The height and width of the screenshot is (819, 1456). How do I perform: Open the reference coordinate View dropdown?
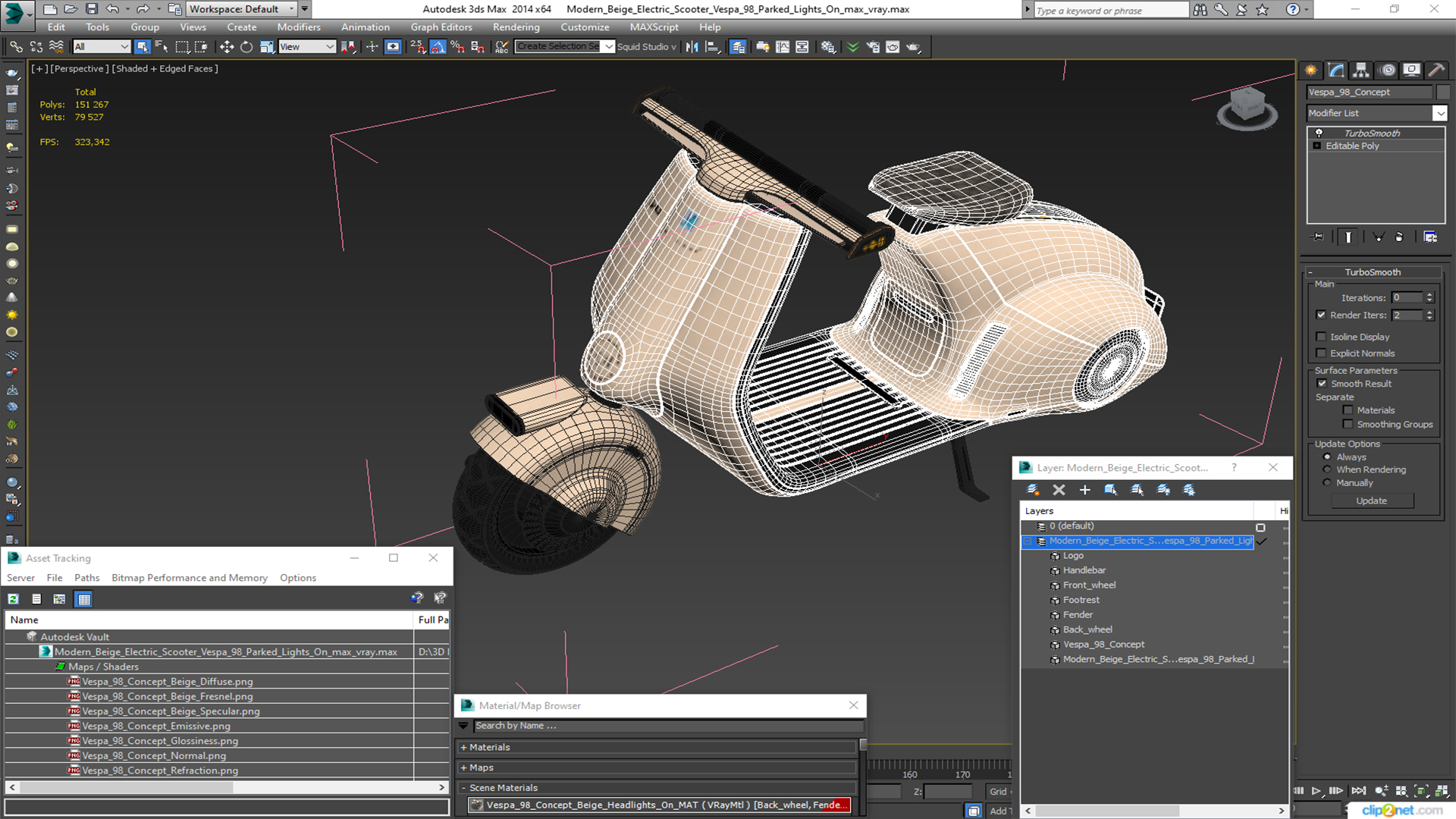307,47
